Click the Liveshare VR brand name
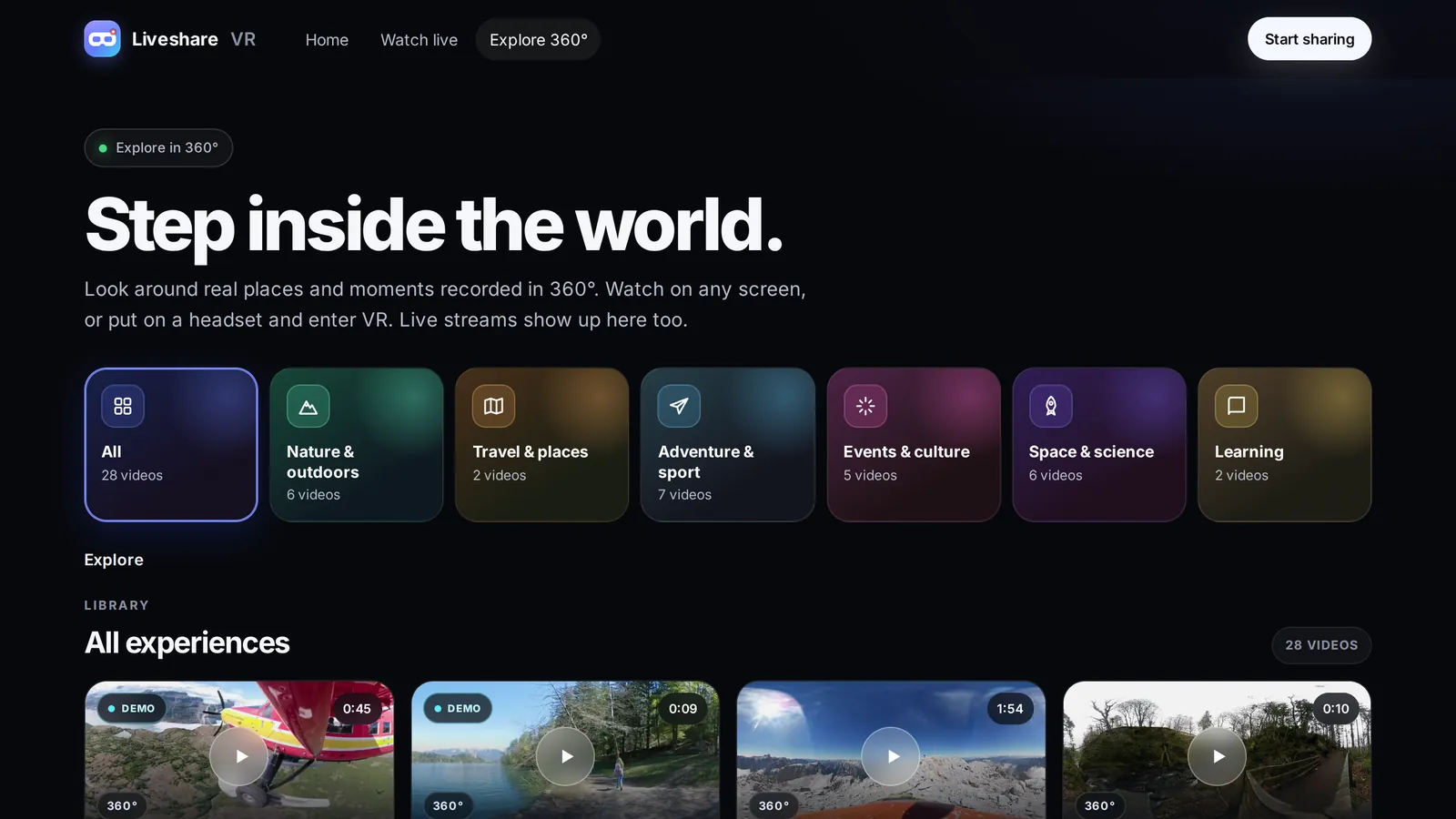This screenshot has width=1456, height=819. (x=194, y=39)
